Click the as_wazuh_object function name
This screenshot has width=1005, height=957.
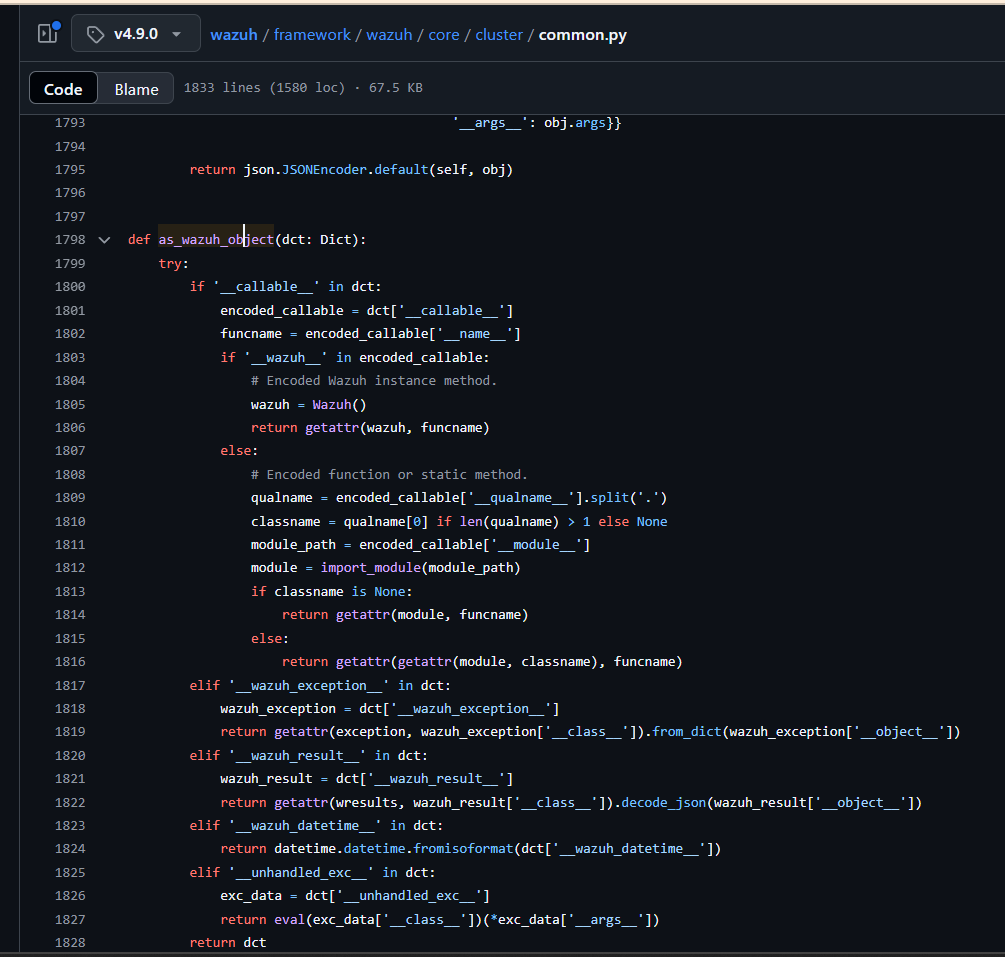click(x=216, y=240)
